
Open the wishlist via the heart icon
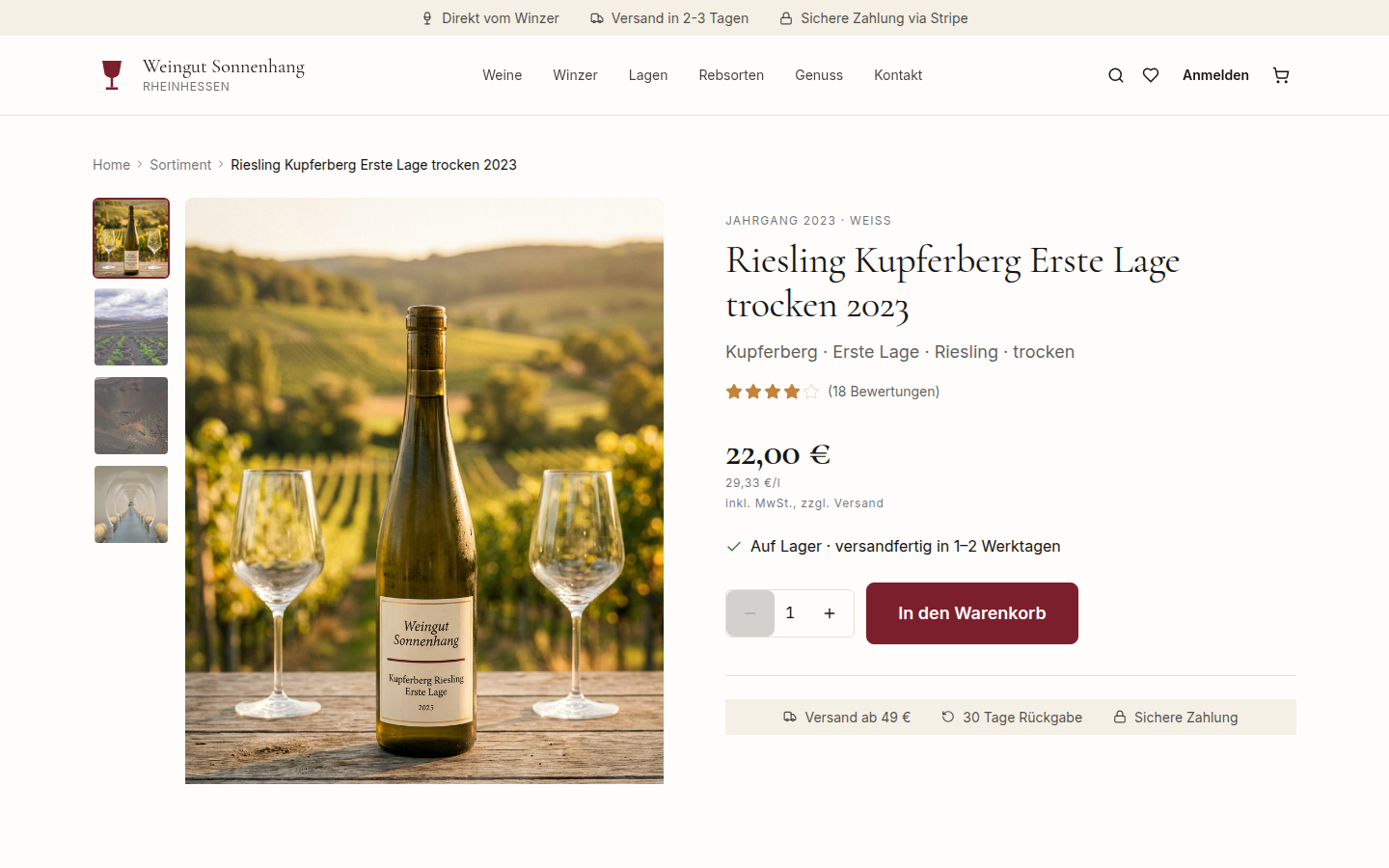[1150, 74]
